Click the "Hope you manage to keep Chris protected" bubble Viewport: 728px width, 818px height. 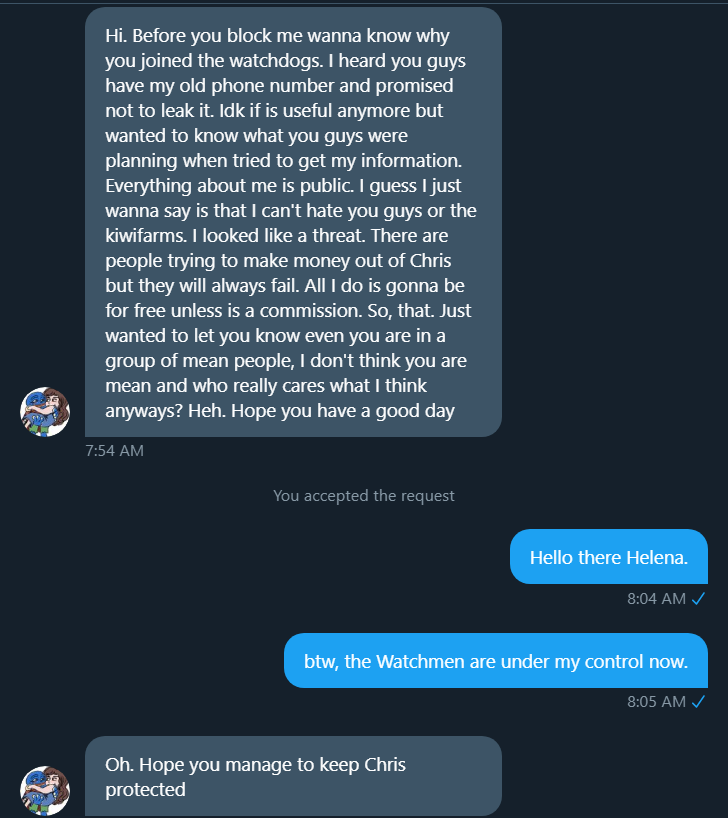293,777
